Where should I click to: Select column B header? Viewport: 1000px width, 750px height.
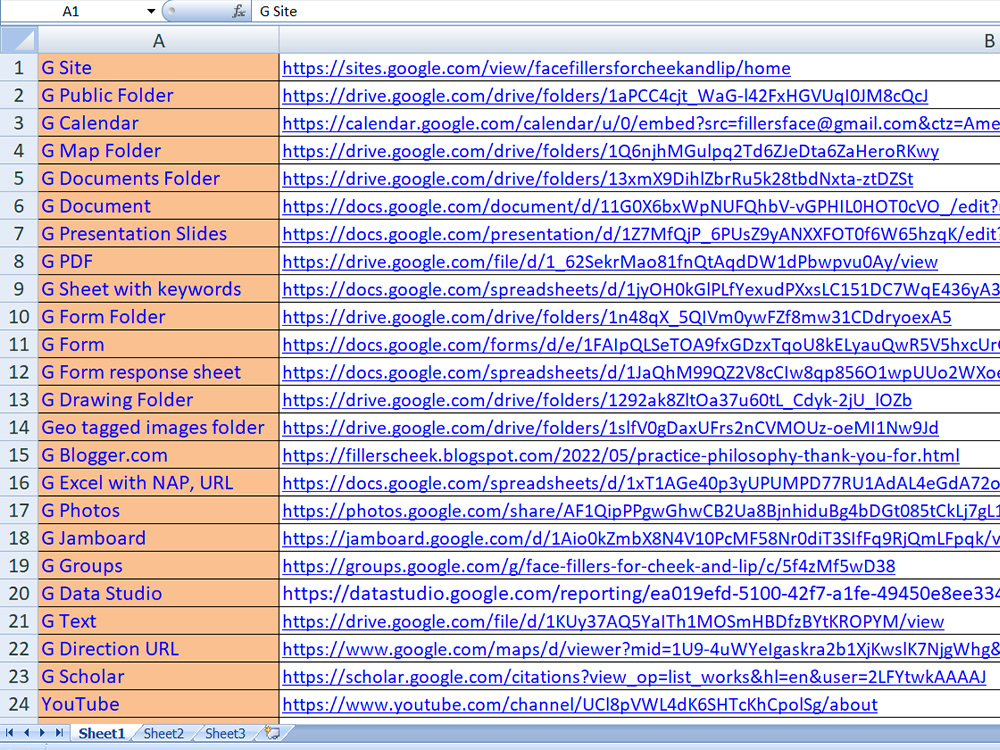tap(640, 41)
